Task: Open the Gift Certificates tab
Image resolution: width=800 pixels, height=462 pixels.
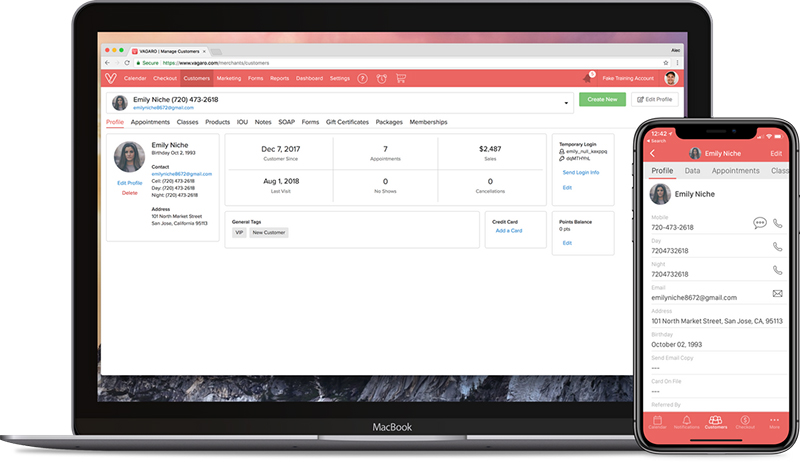Action: 347,122
